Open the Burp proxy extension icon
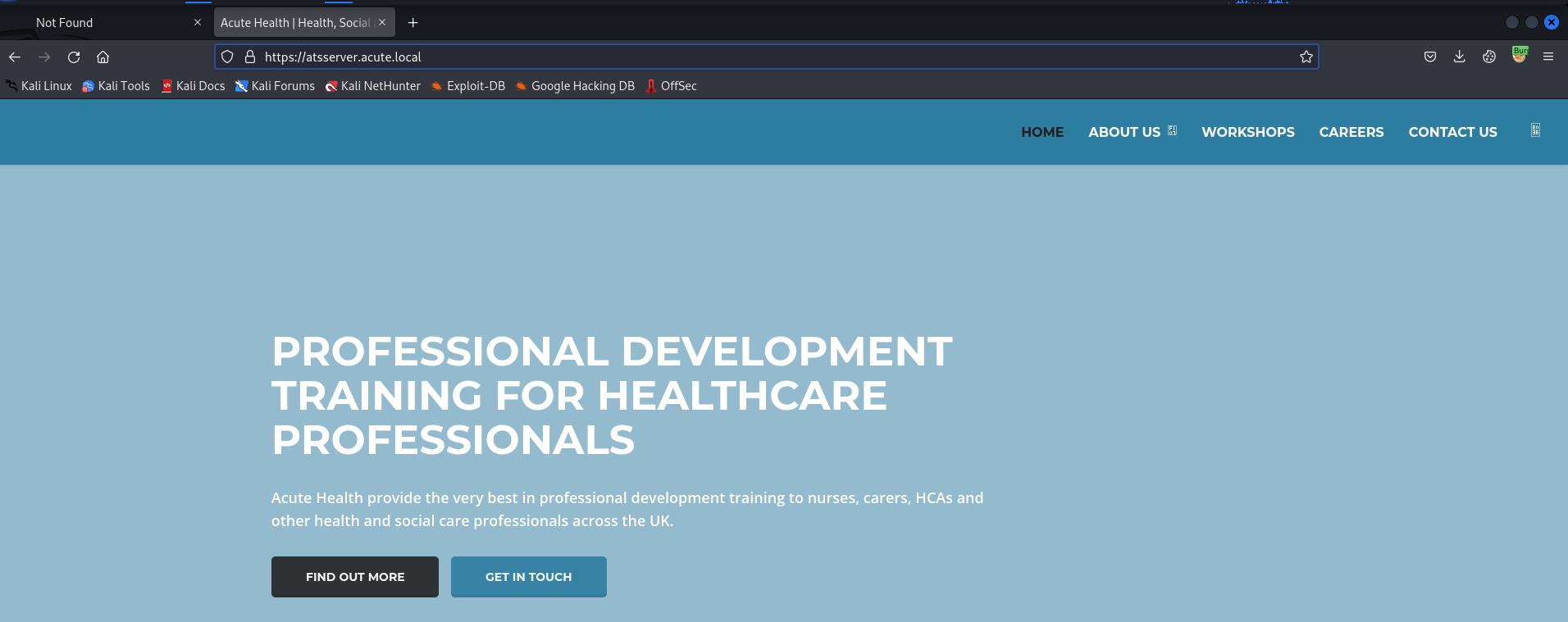The image size is (1568, 622). coord(1520,56)
